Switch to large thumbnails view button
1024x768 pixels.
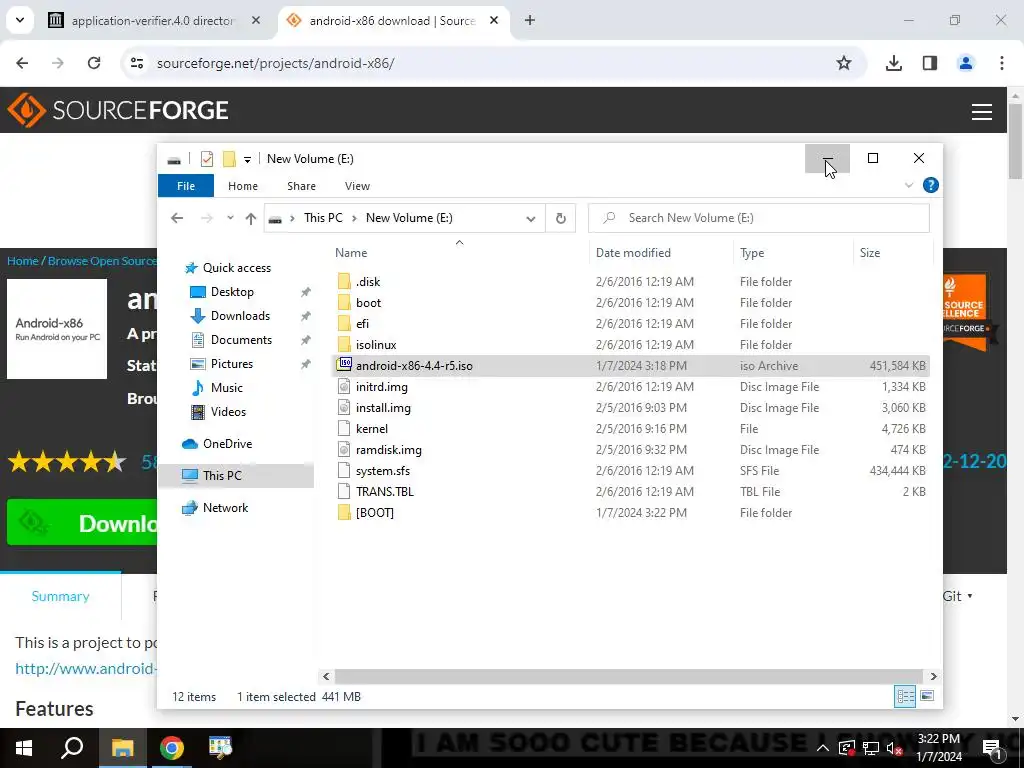tap(927, 696)
